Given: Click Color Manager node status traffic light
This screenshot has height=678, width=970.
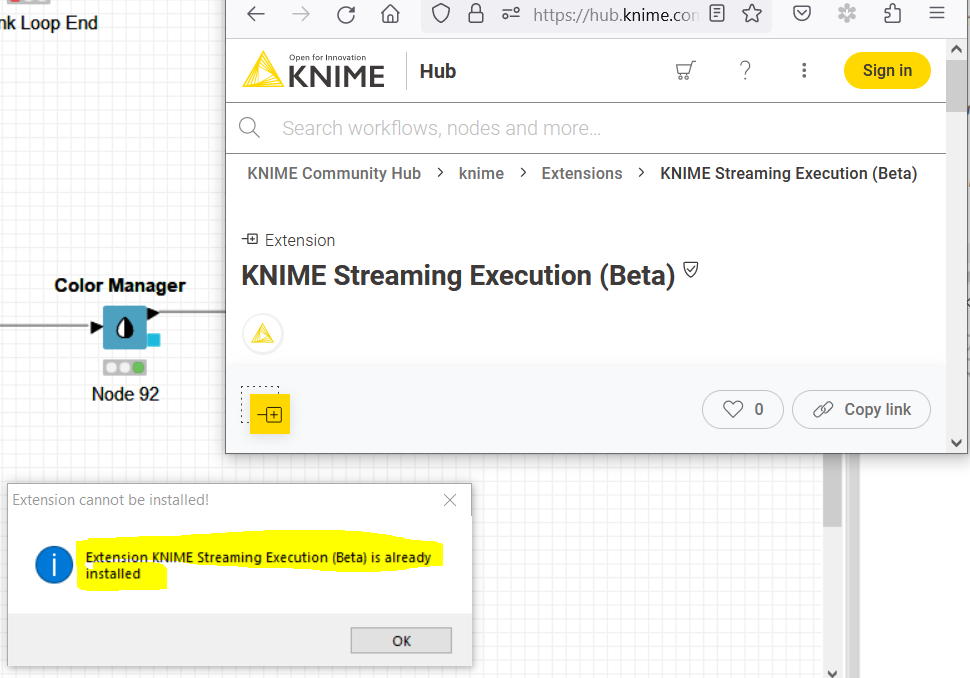Looking at the screenshot, I should 125,367.
